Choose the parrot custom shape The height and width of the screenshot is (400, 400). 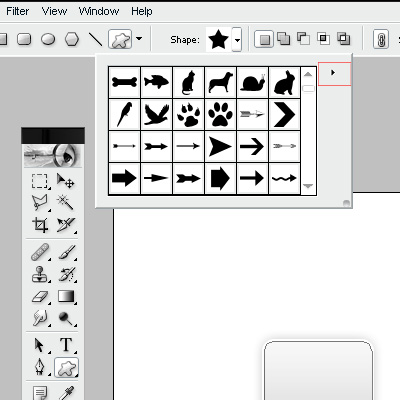coord(125,114)
